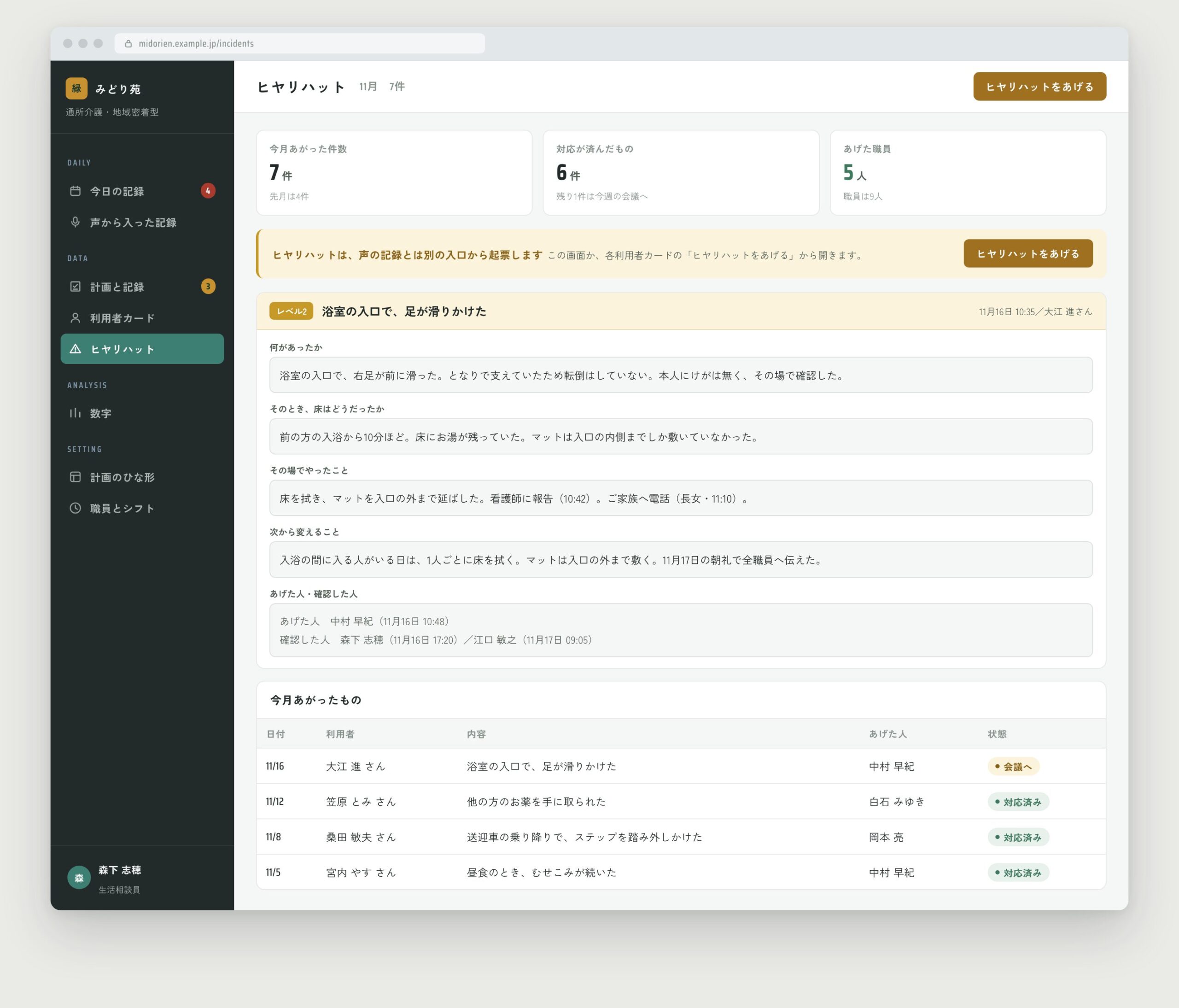Image resolution: width=1179 pixels, height=1008 pixels.
Task: Select 大江 進 さん in the table
Action: click(356, 766)
